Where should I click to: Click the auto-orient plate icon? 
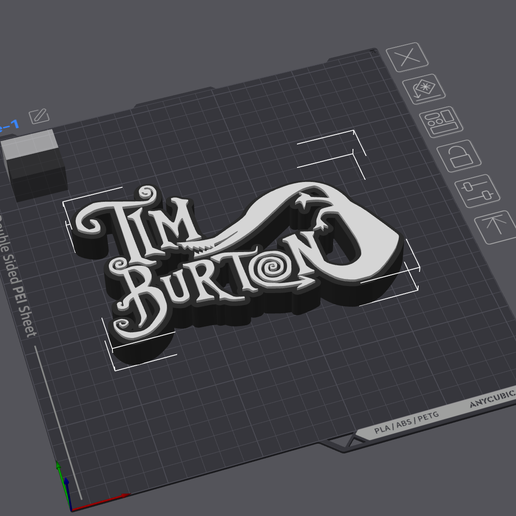pyautogui.click(x=424, y=89)
